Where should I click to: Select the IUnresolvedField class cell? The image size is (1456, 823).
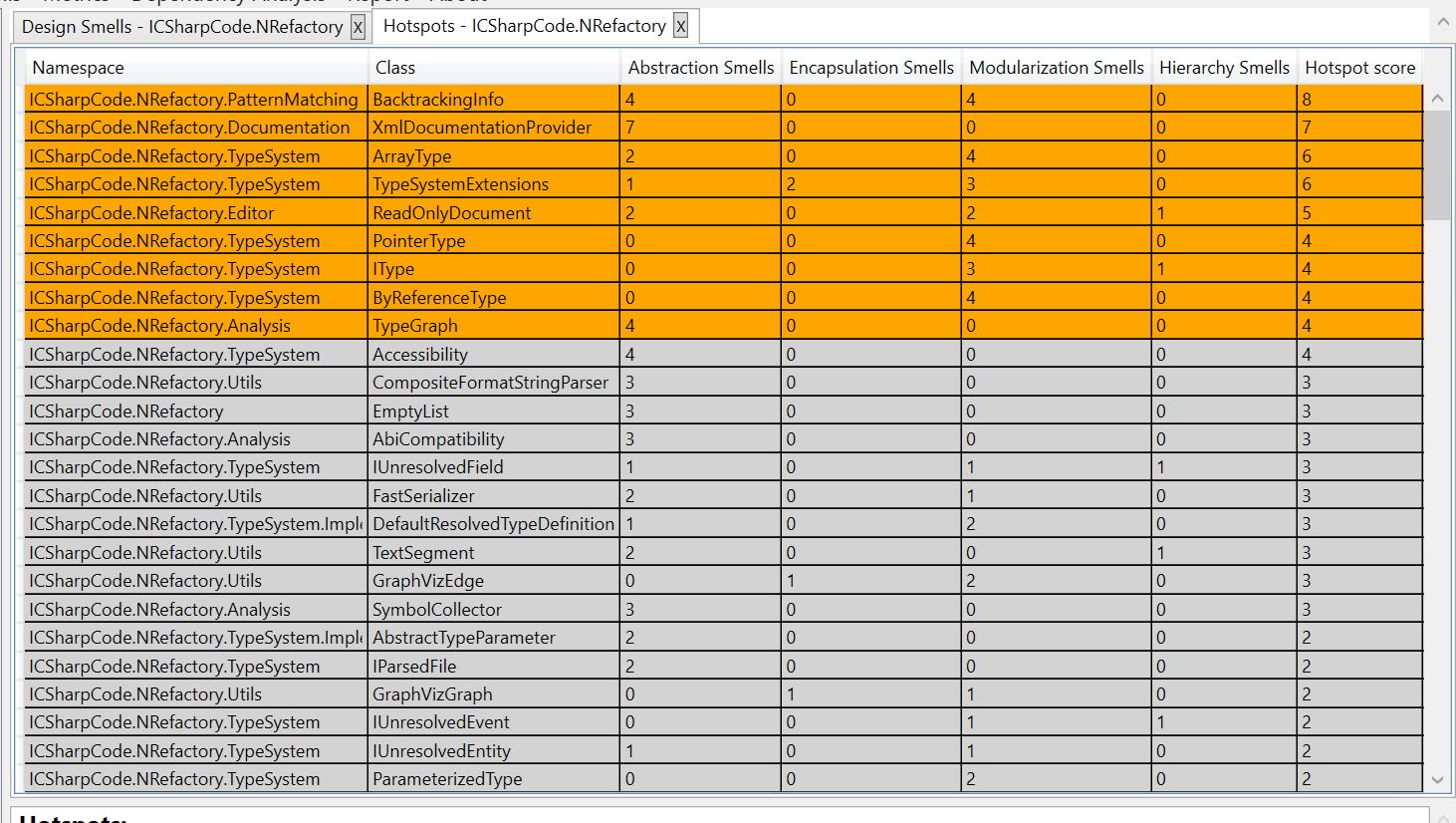[x=494, y=467]
